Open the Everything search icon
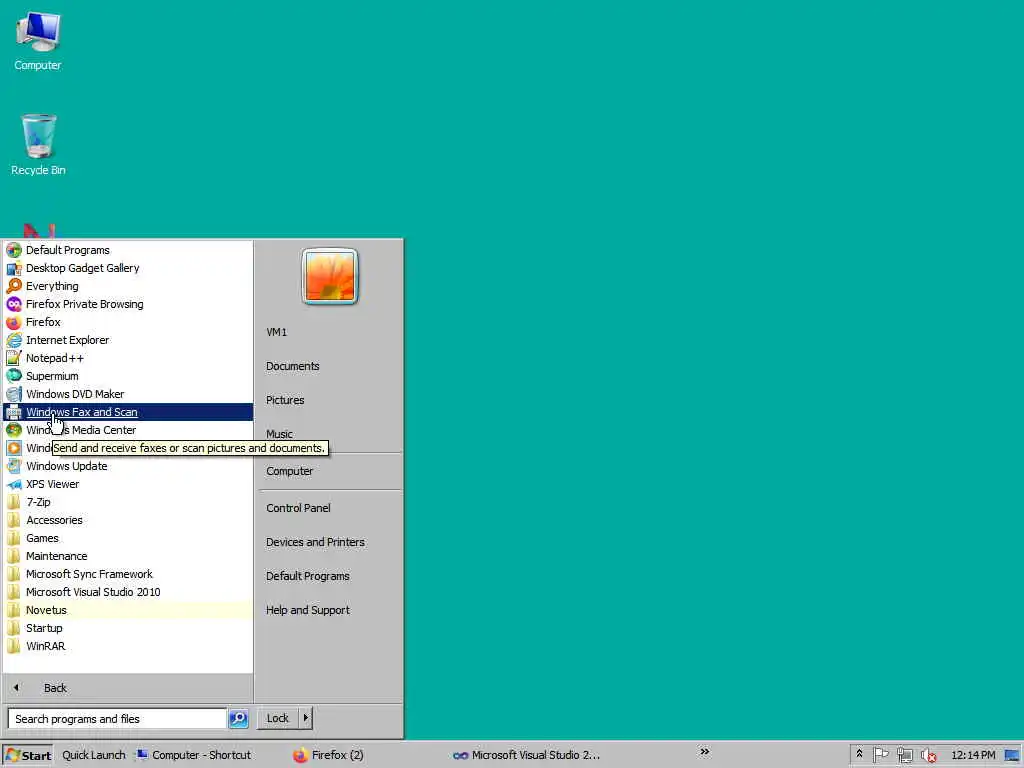The height and width of the screenshot is (768, 1024). (x=14, y=286)
